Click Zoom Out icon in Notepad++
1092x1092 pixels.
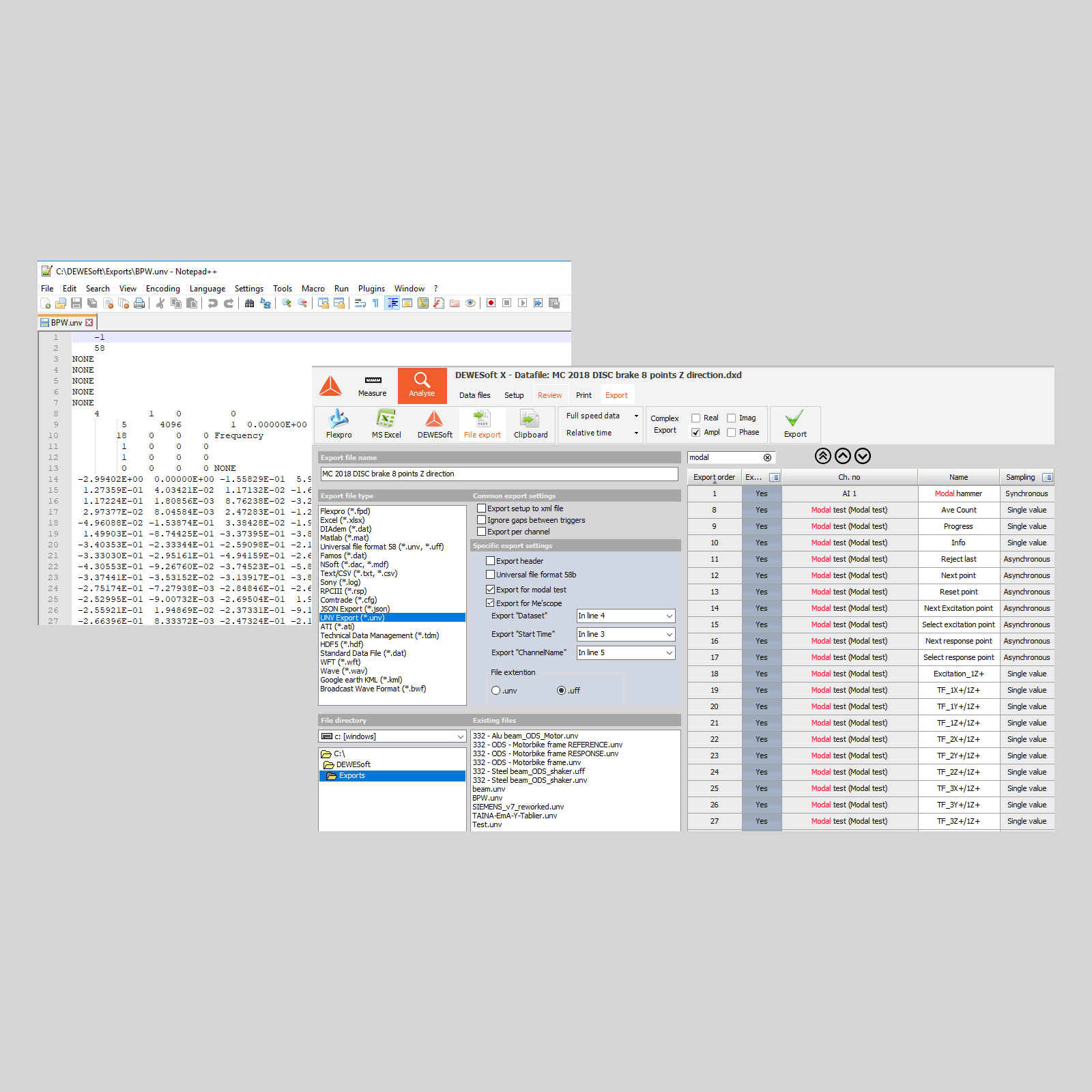tap(302, 303)
